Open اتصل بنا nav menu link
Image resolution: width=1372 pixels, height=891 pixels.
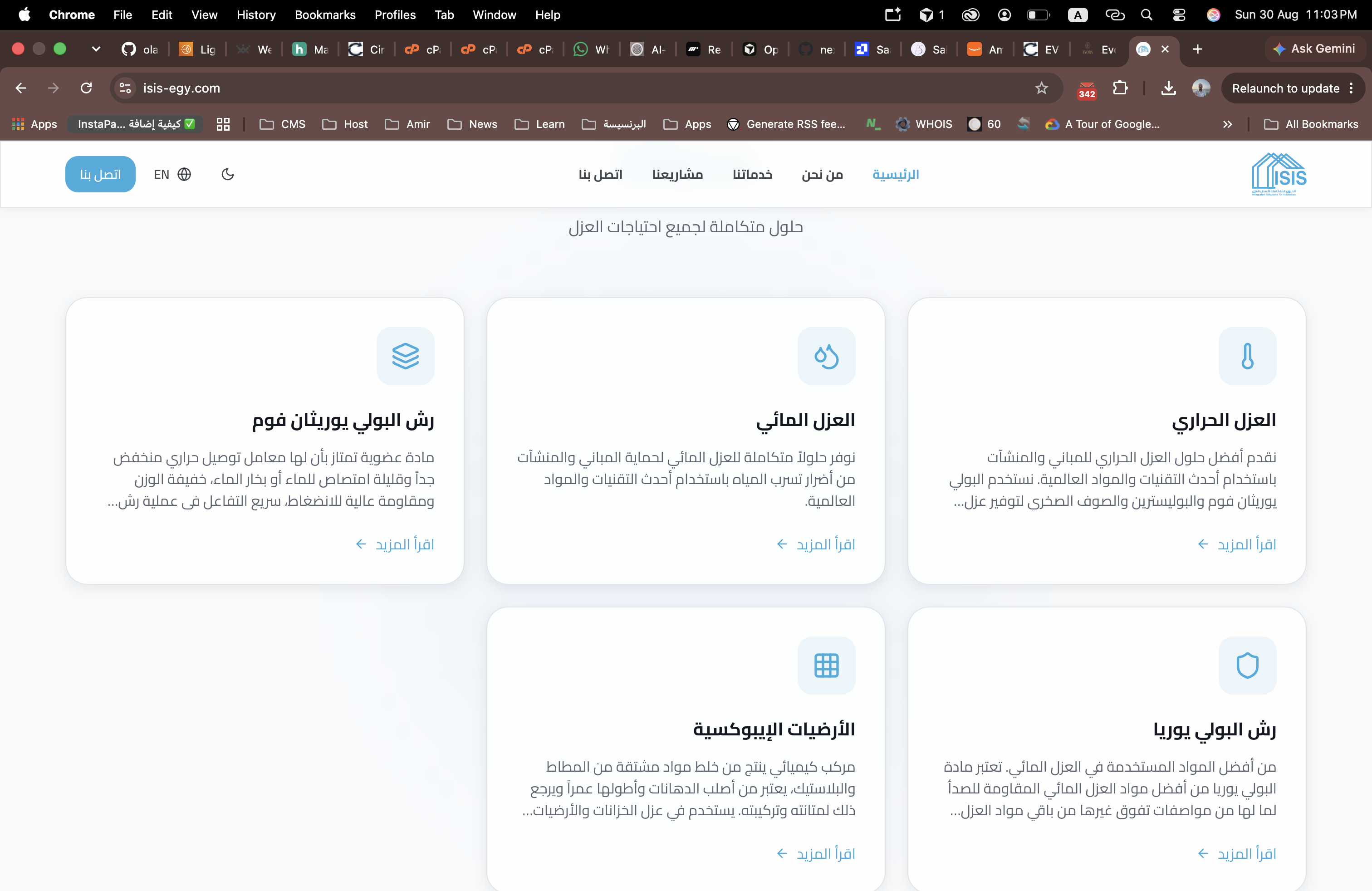600,174
